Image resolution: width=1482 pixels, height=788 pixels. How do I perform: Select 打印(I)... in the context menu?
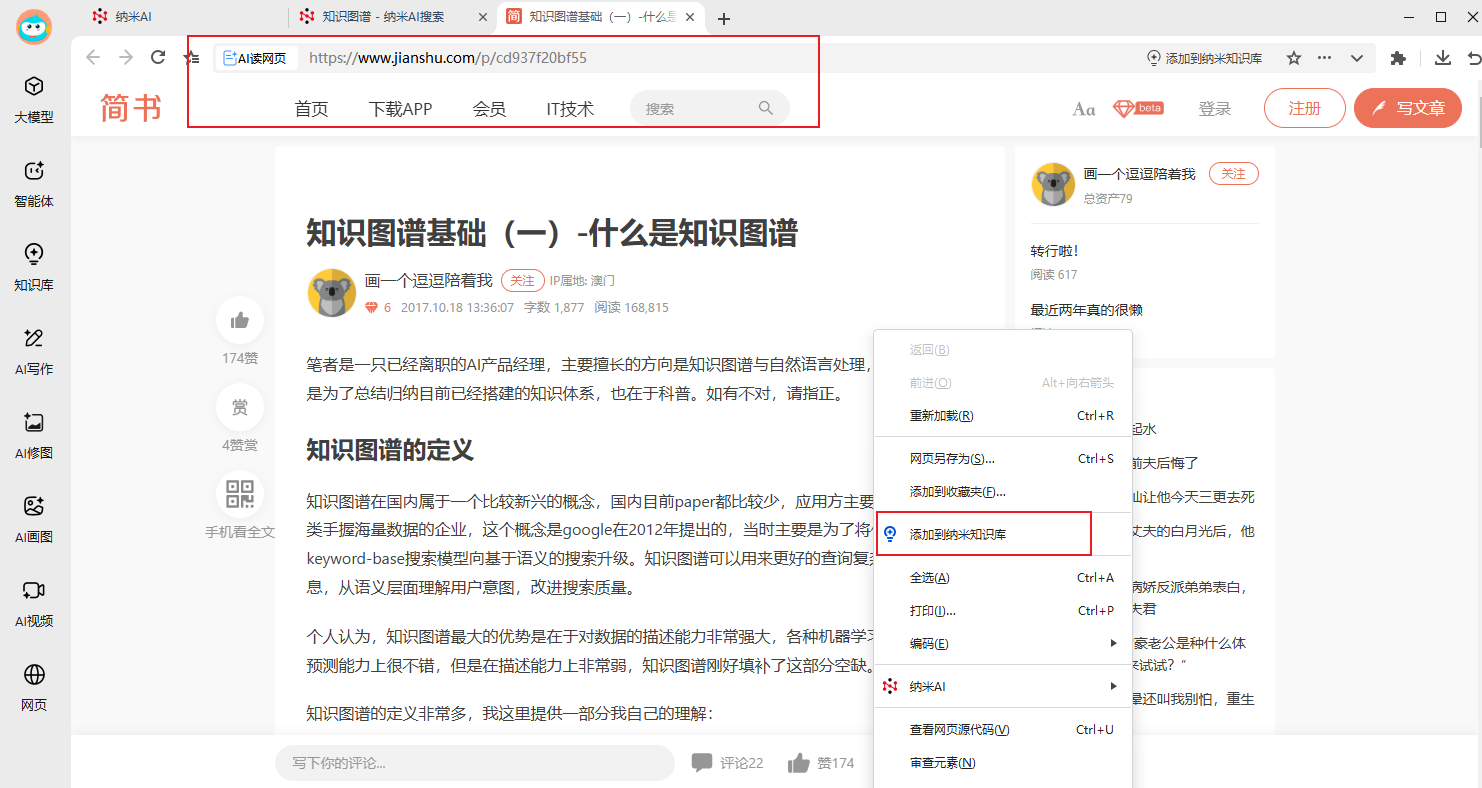[1003, 611]
